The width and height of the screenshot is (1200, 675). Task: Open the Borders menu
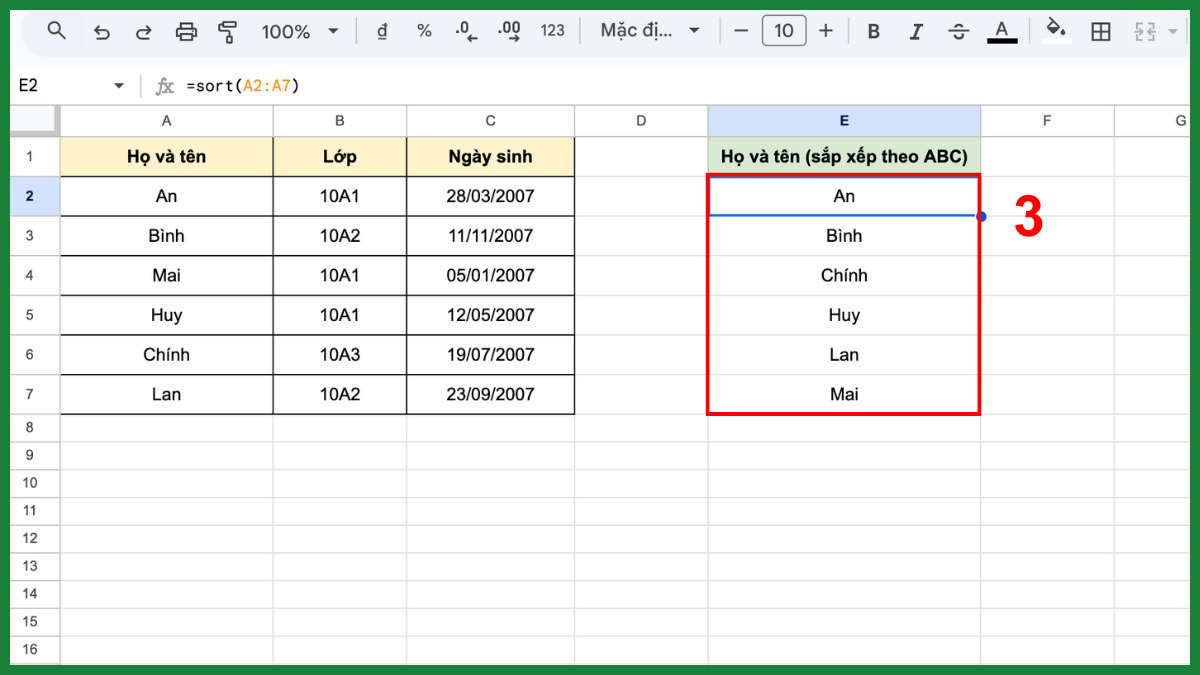point(1100,30)
